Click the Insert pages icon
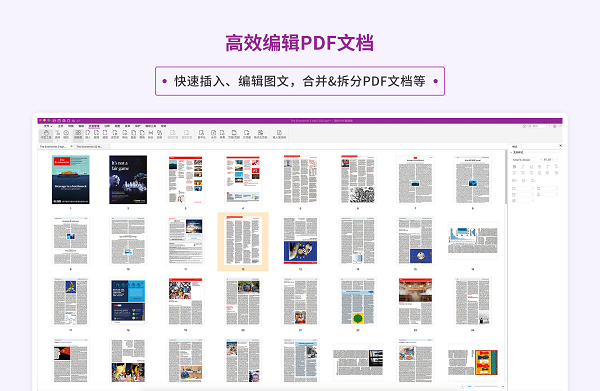This screenshot has height=391, width=600. pyautogui.click(x=88, y=134)
